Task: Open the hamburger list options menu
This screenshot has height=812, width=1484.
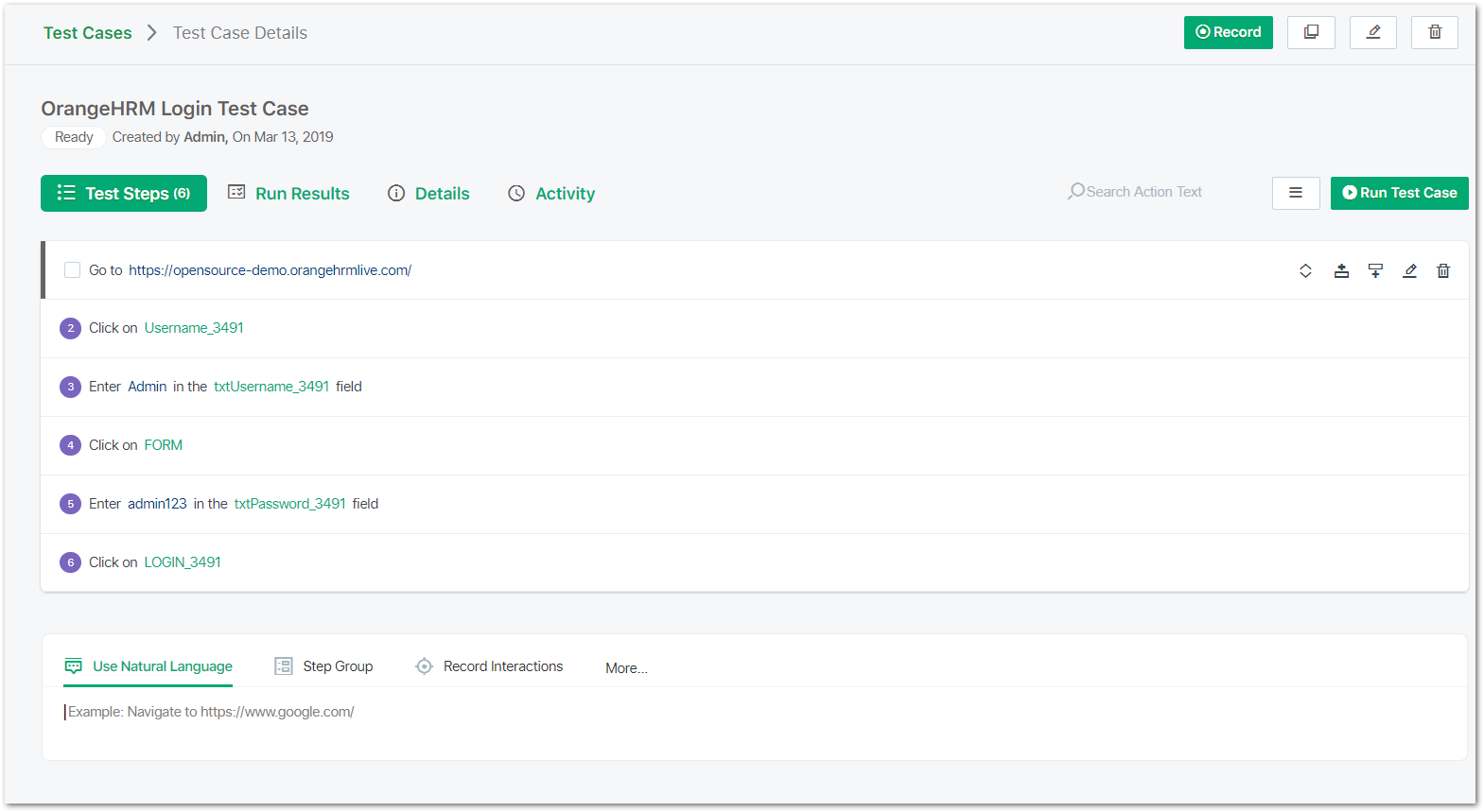Action: 1296,193
